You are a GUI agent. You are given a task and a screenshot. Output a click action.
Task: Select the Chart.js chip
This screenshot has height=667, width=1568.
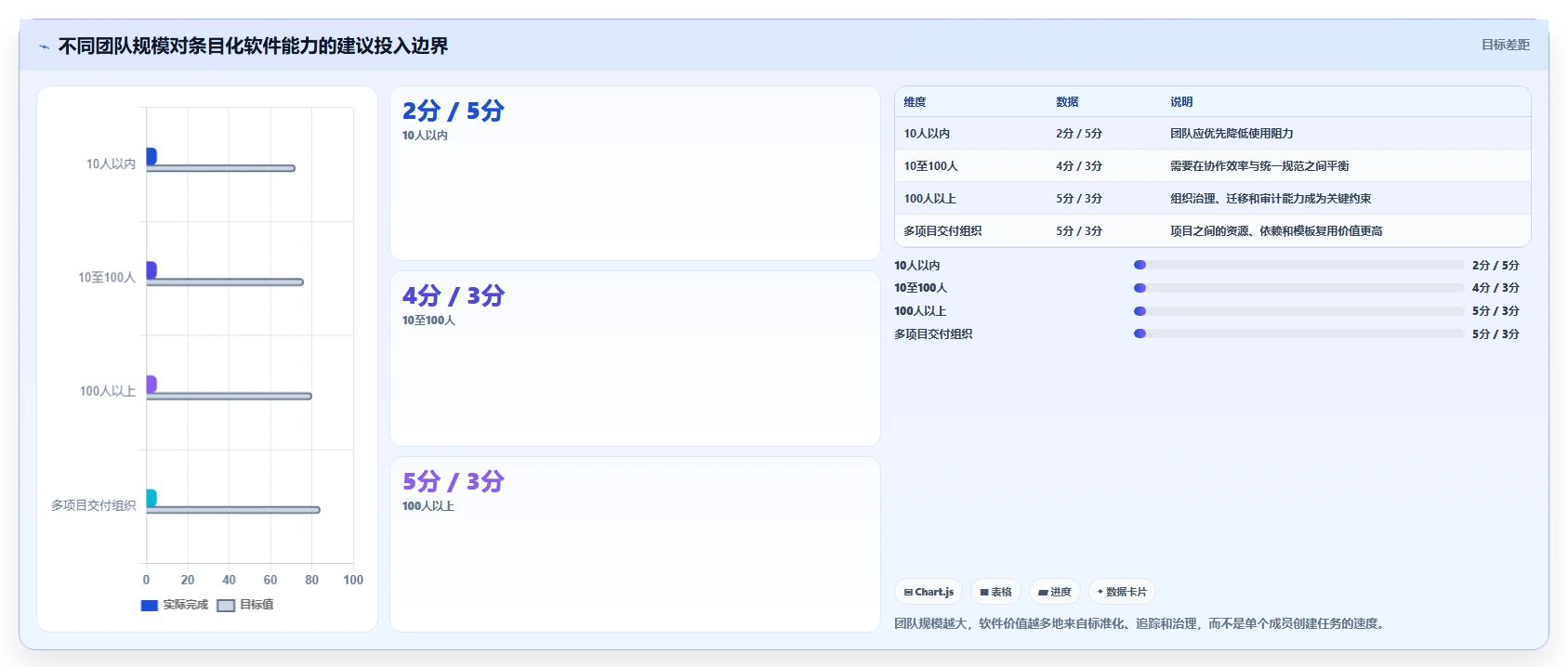[929, 592]
